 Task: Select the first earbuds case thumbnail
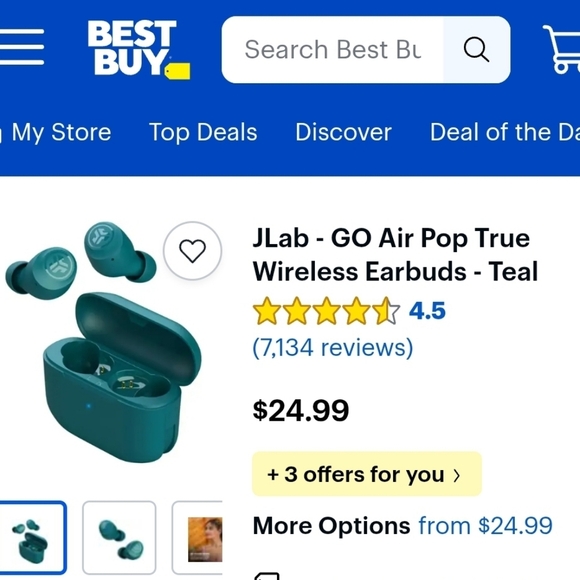(33, 537)
